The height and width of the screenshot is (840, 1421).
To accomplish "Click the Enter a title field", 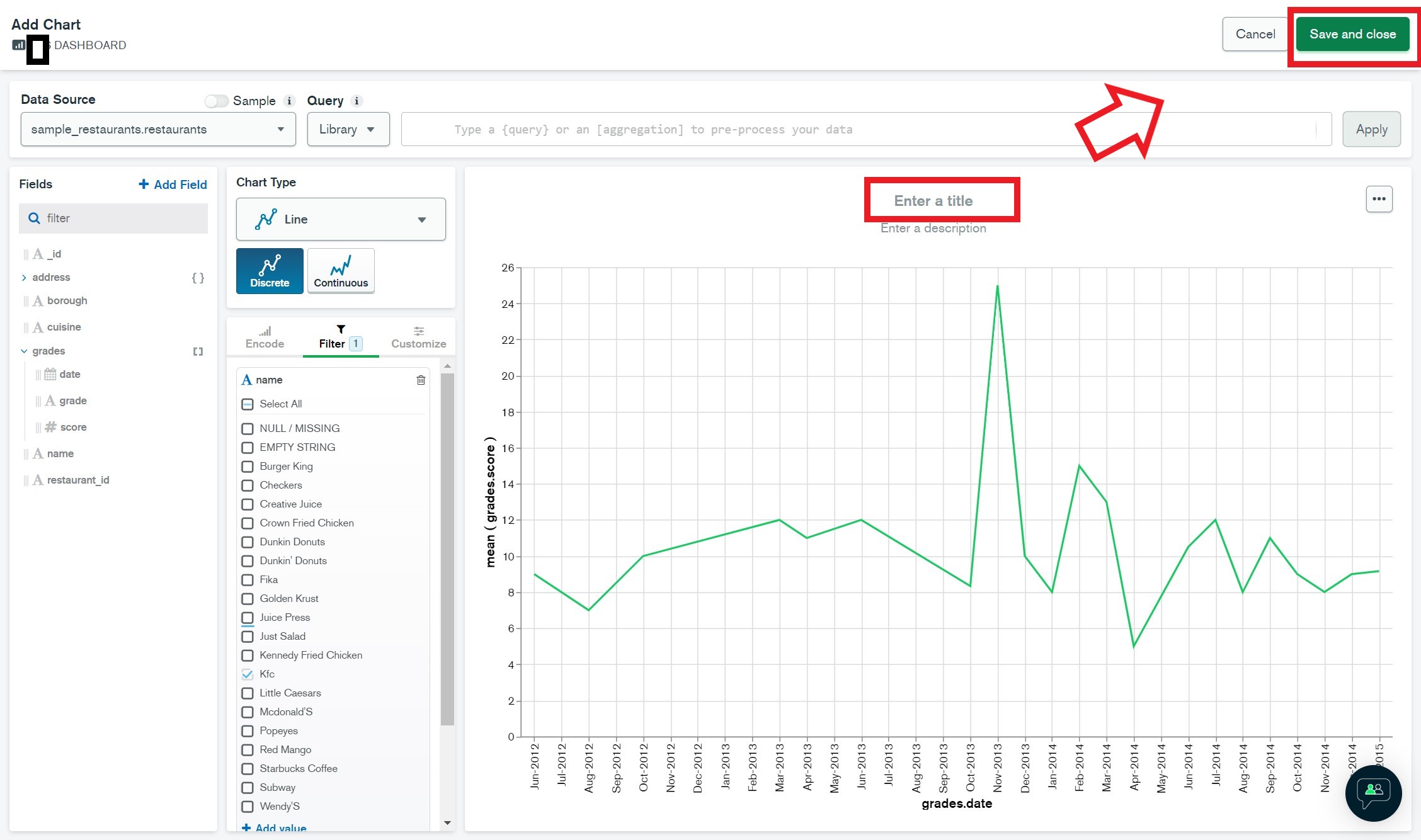I will (933, 201).
